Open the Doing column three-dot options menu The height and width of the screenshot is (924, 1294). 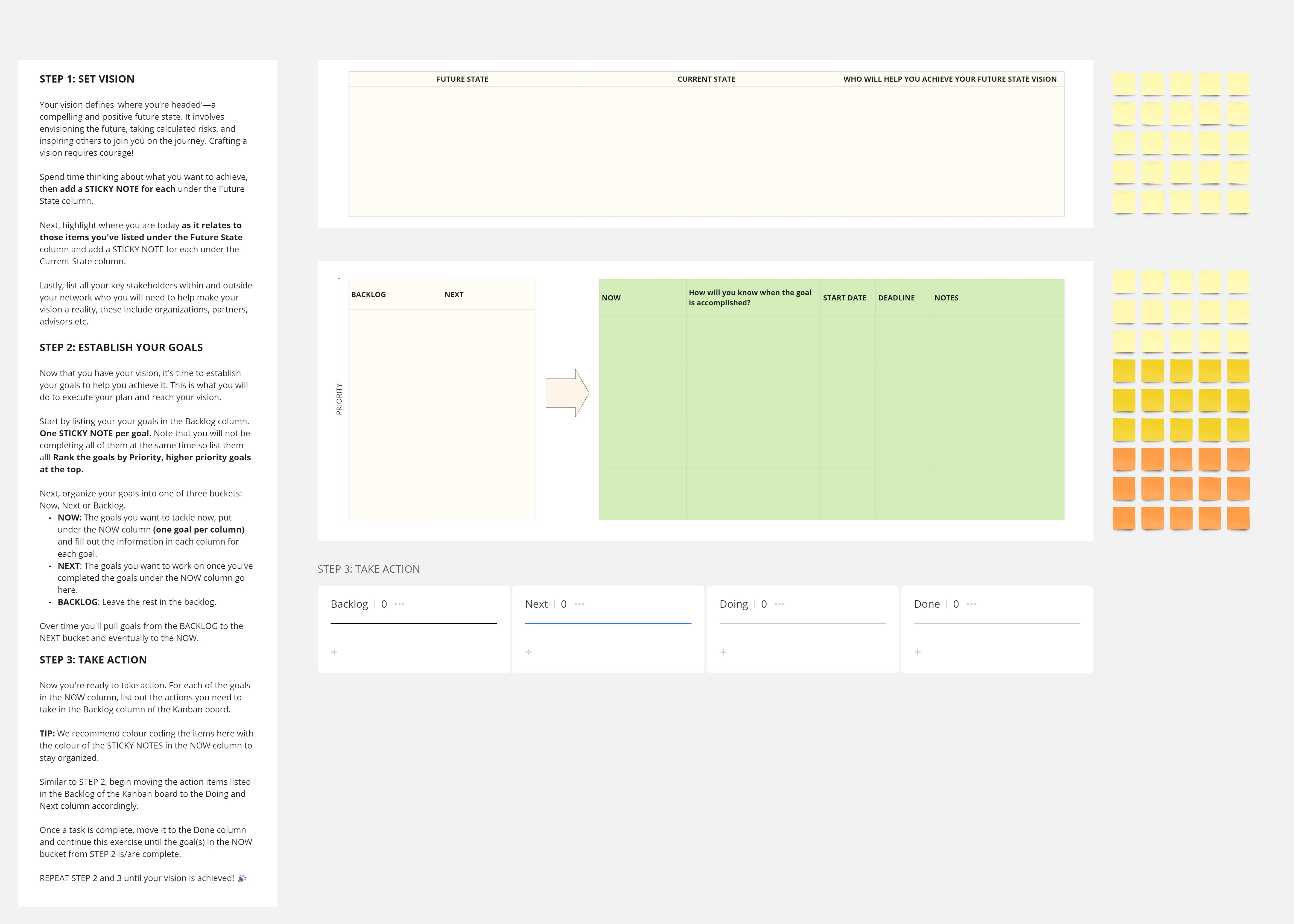pyautogui.click(x=779, y=604)
